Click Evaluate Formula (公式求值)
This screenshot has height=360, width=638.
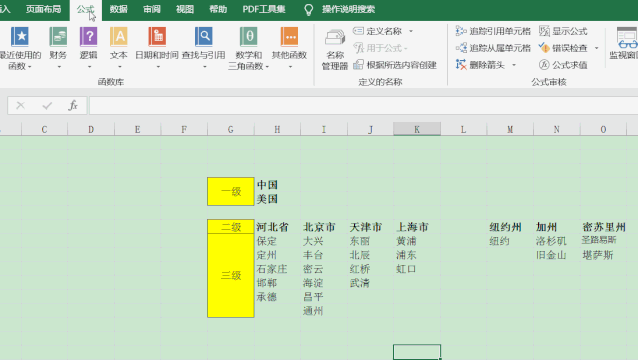(x=563, y=65)
